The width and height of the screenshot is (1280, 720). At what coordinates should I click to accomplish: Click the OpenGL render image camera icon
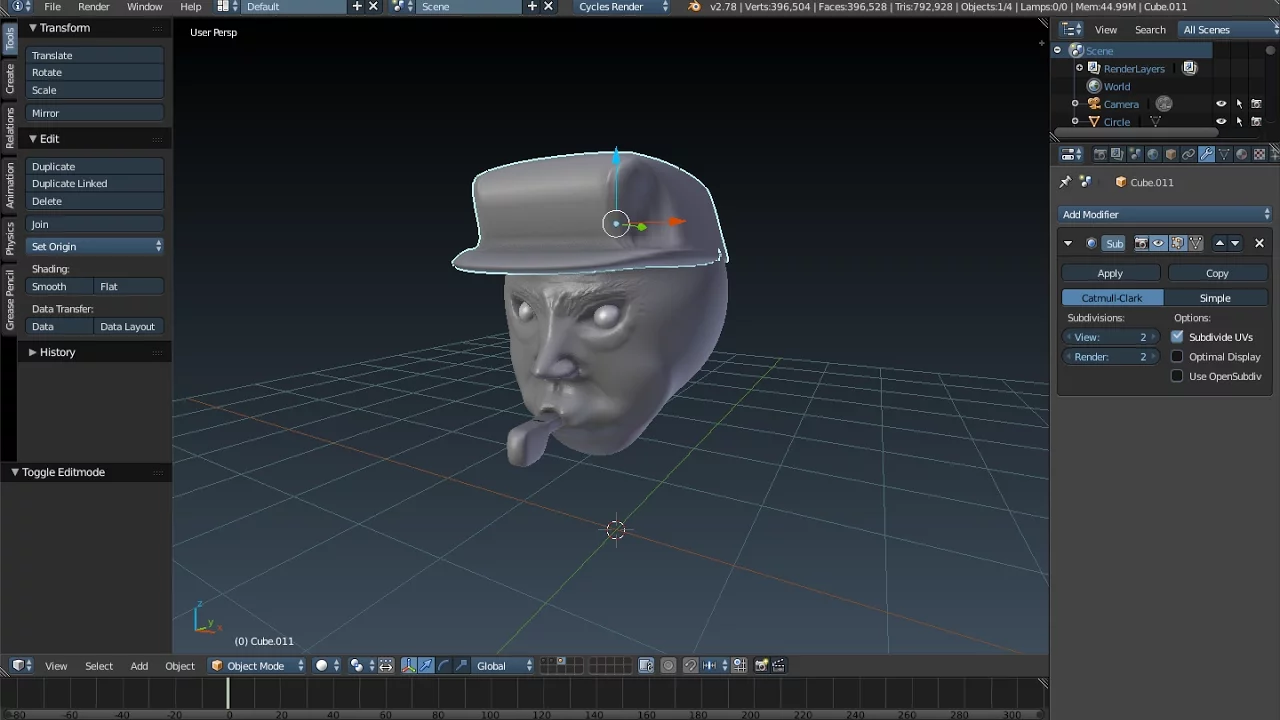click(x=761, y=666)
